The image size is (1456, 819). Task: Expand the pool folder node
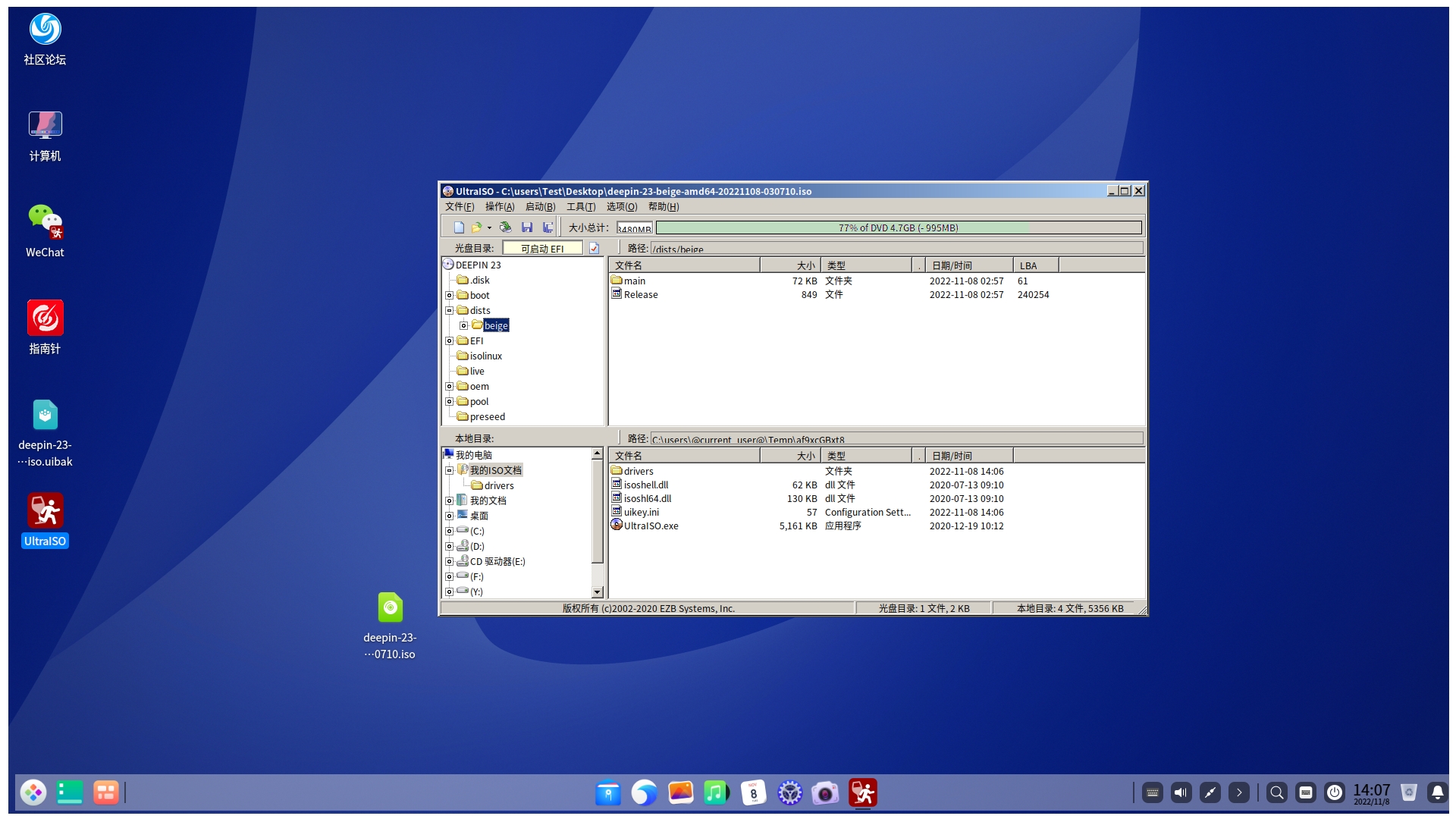click(x=449, y=402)
